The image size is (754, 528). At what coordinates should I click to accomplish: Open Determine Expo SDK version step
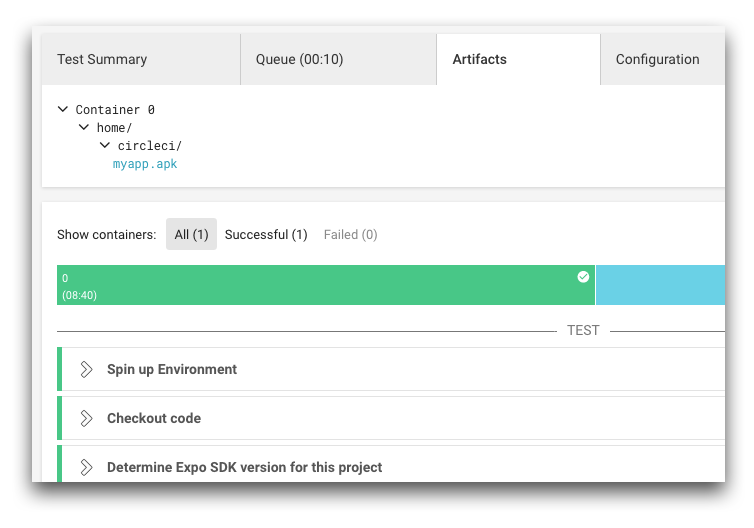391,464
